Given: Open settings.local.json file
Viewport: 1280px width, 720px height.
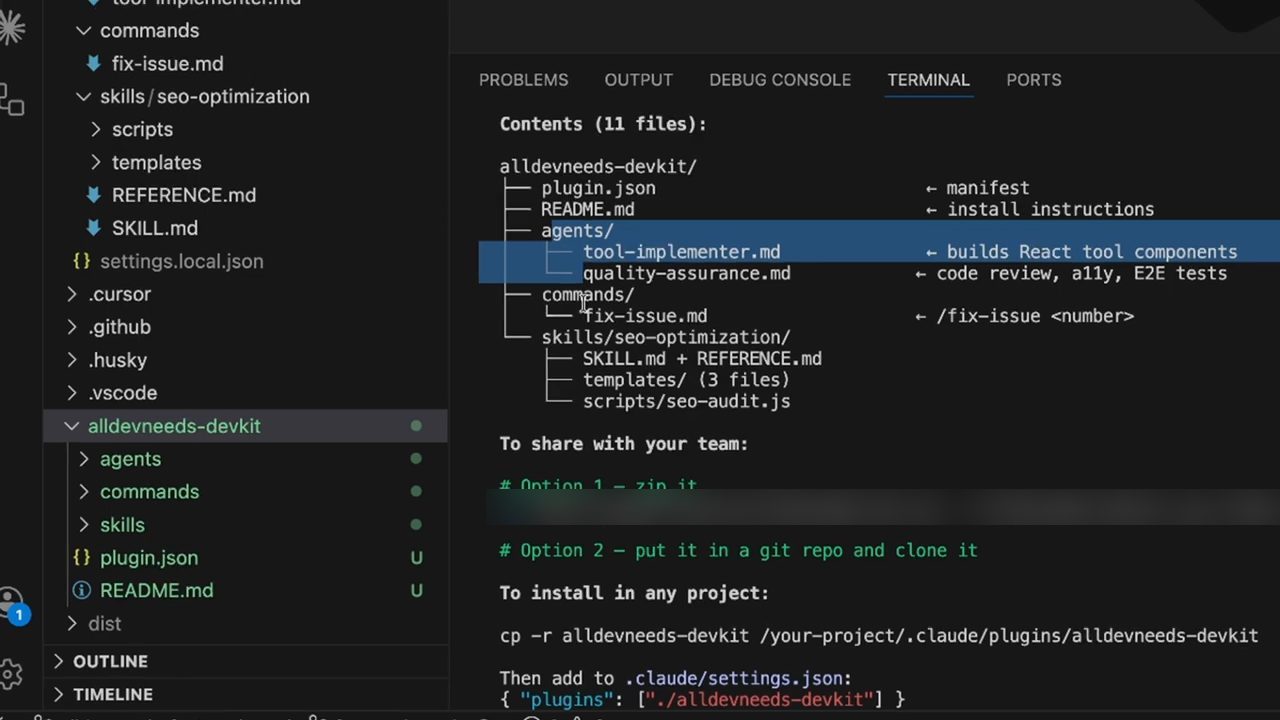Looking at the screenshot, I should coord(182,261).
